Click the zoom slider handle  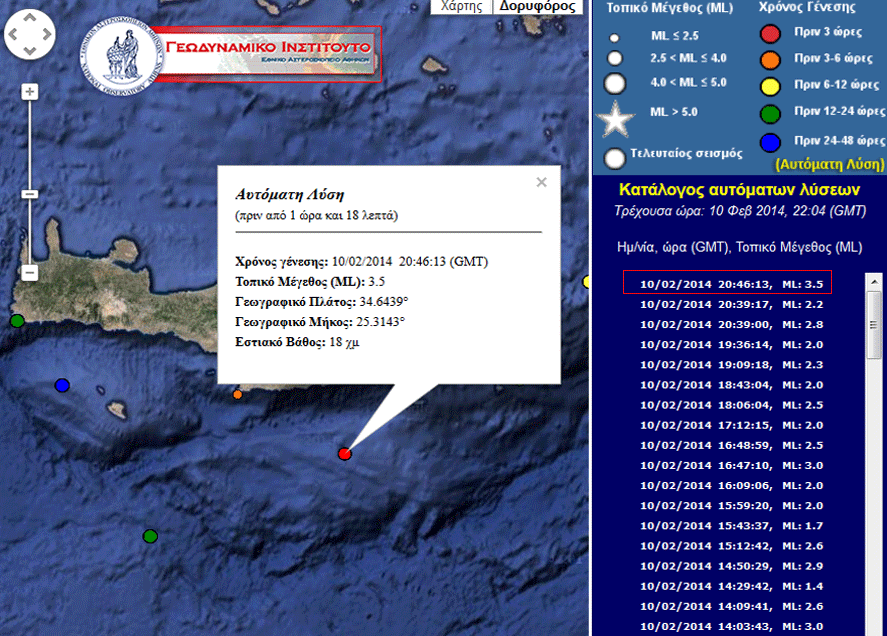pyautogui.click(x=30, y=193)
